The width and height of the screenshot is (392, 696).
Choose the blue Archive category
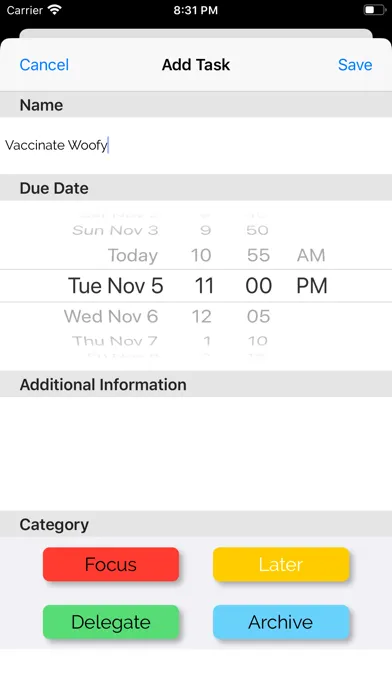(281, 622)
